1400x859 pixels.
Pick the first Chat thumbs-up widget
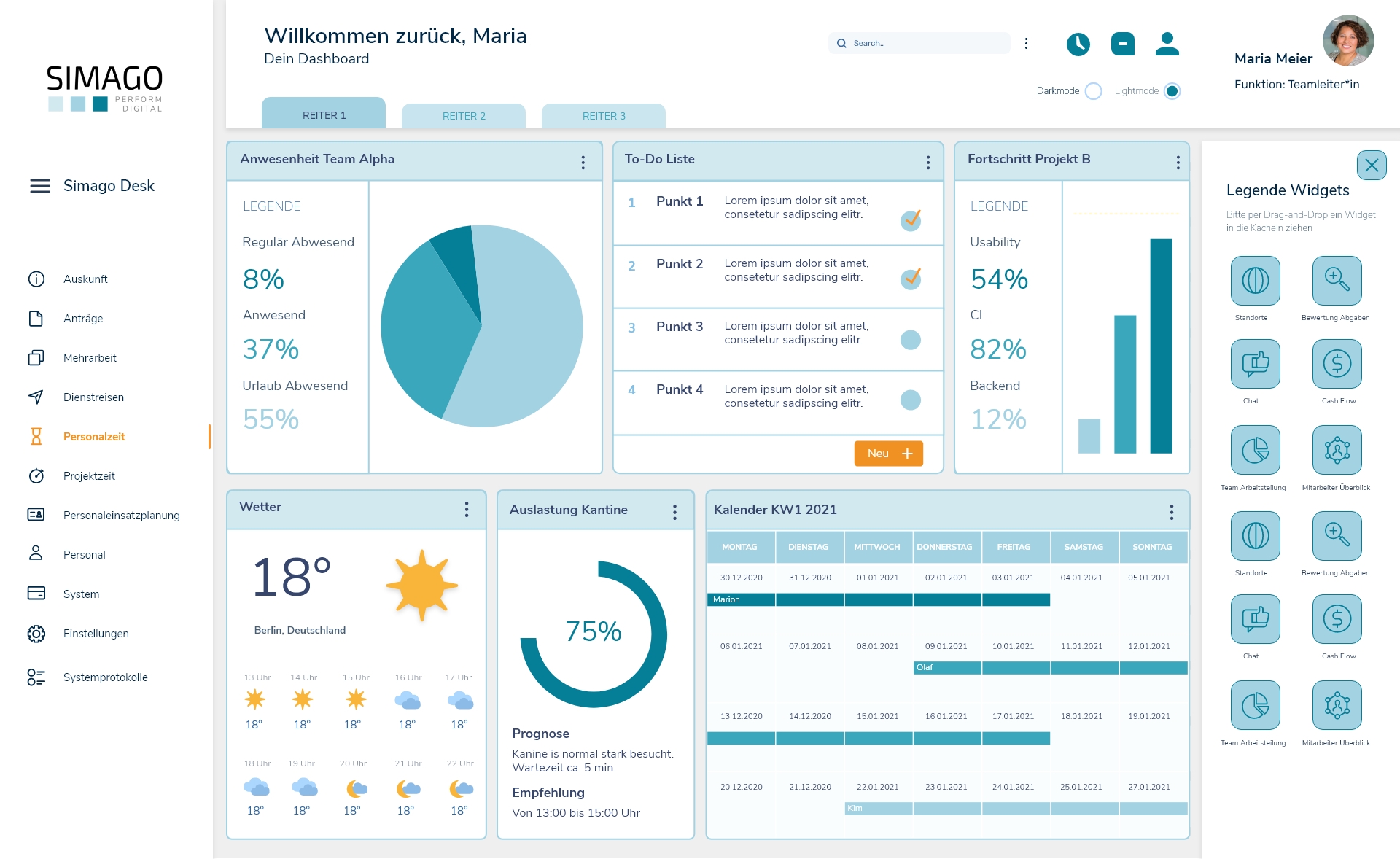pyautogui.click(x=1255, y=364)
